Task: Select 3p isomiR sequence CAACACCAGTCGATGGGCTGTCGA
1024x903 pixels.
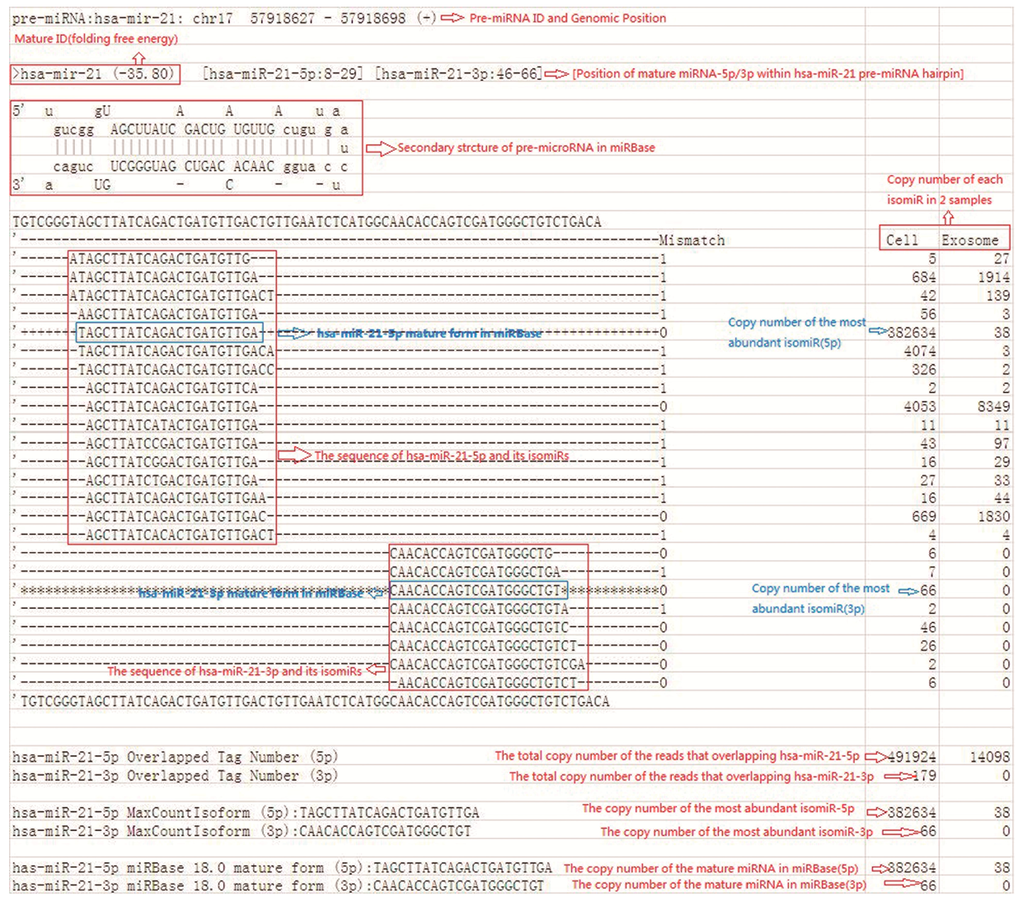Action: click(x=487, y=664)
